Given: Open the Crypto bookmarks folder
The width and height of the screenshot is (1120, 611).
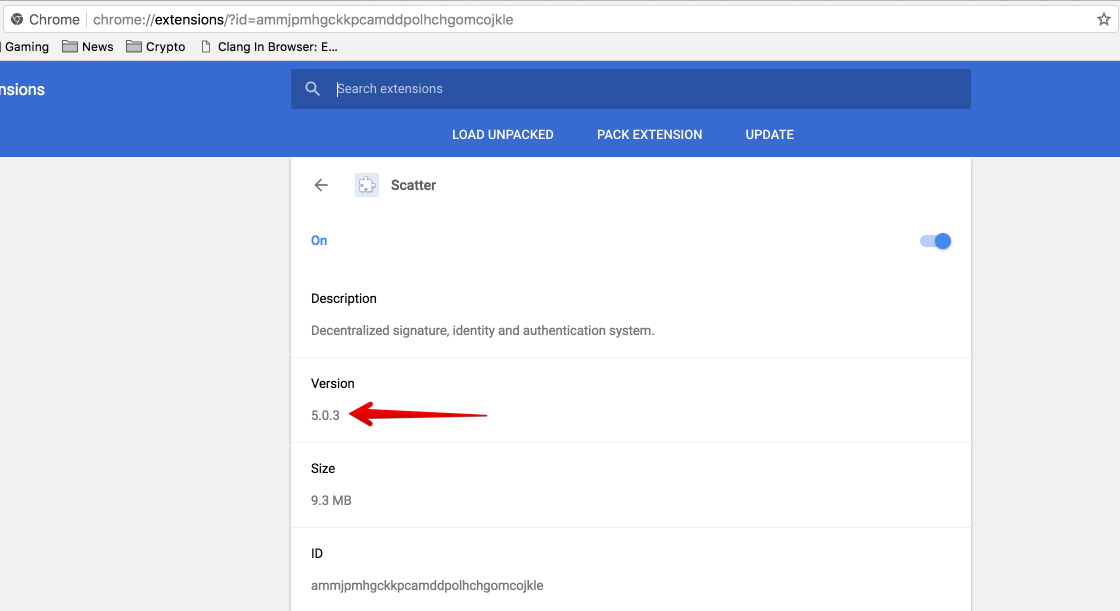Looking at the screenshot, I should click(156, 46).
